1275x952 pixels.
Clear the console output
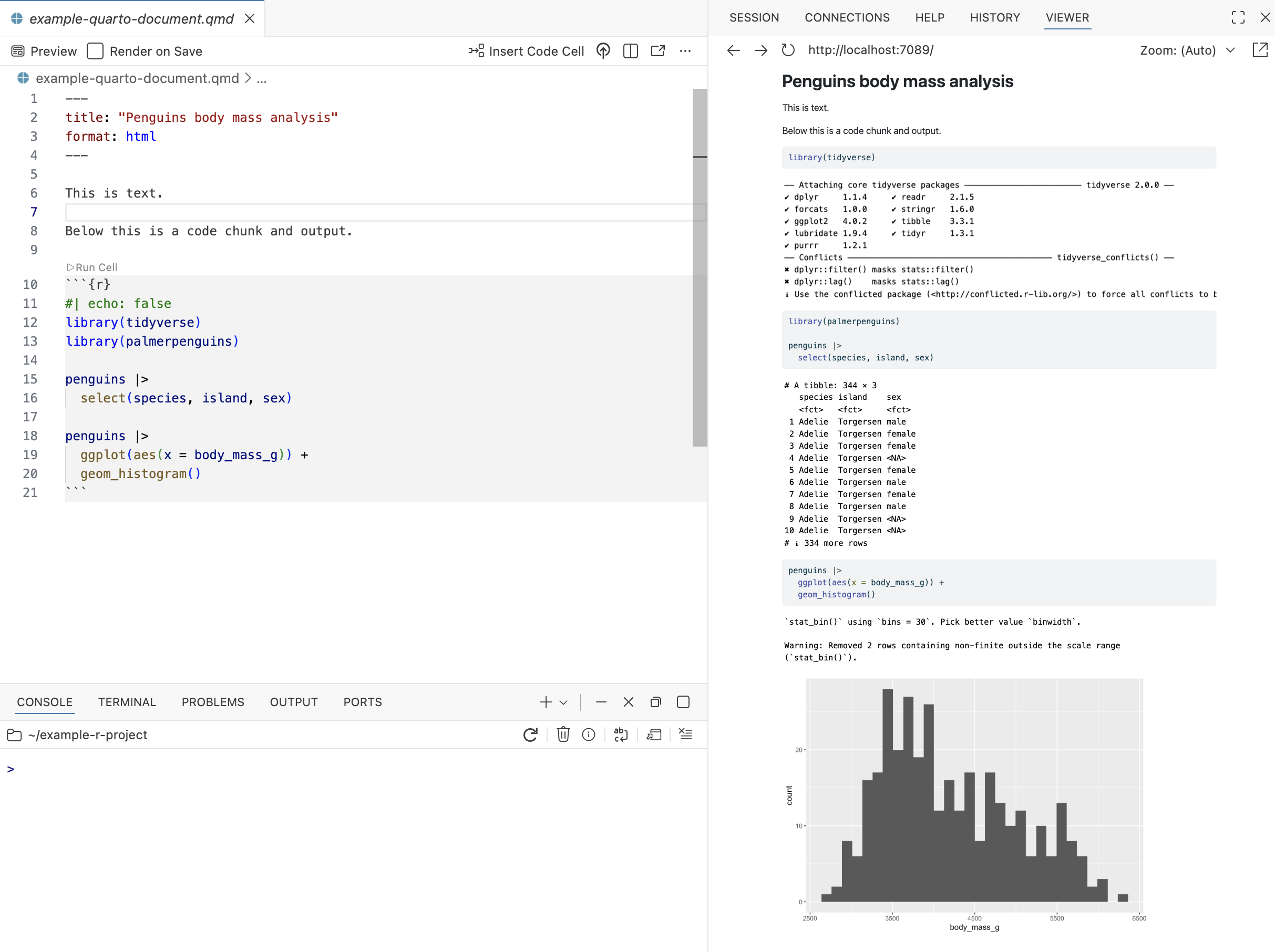point(685,734)
